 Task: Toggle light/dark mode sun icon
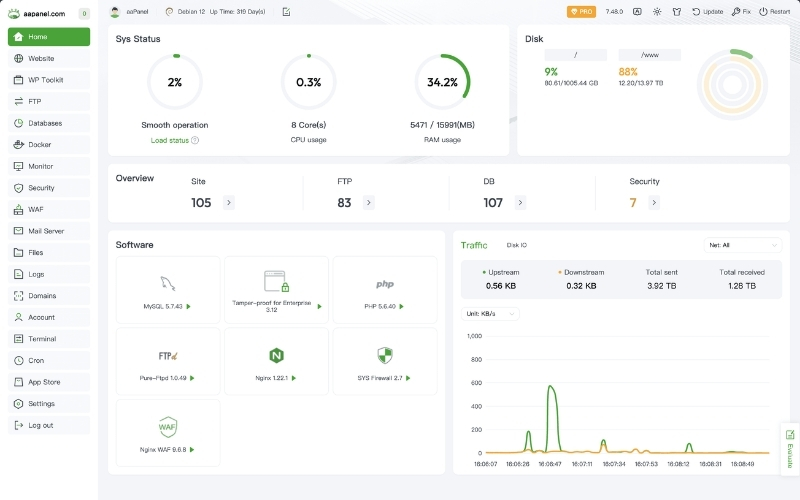click(657, 12)
